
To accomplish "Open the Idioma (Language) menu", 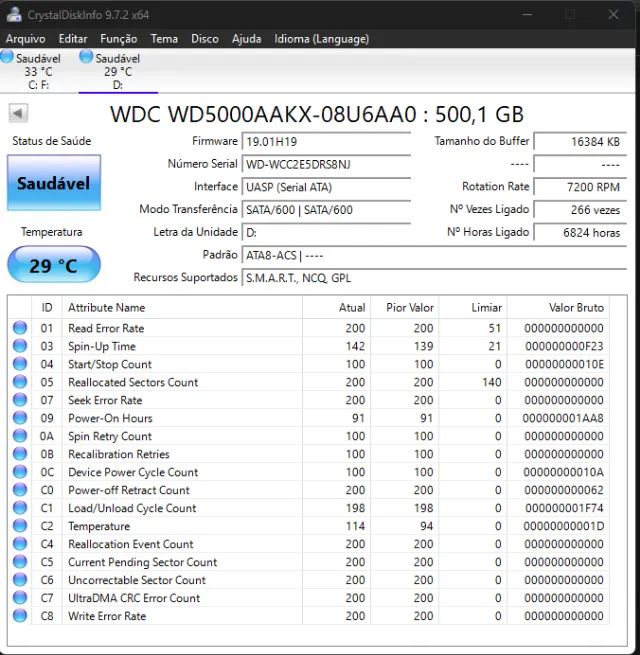I will click(x=321, y=39).
